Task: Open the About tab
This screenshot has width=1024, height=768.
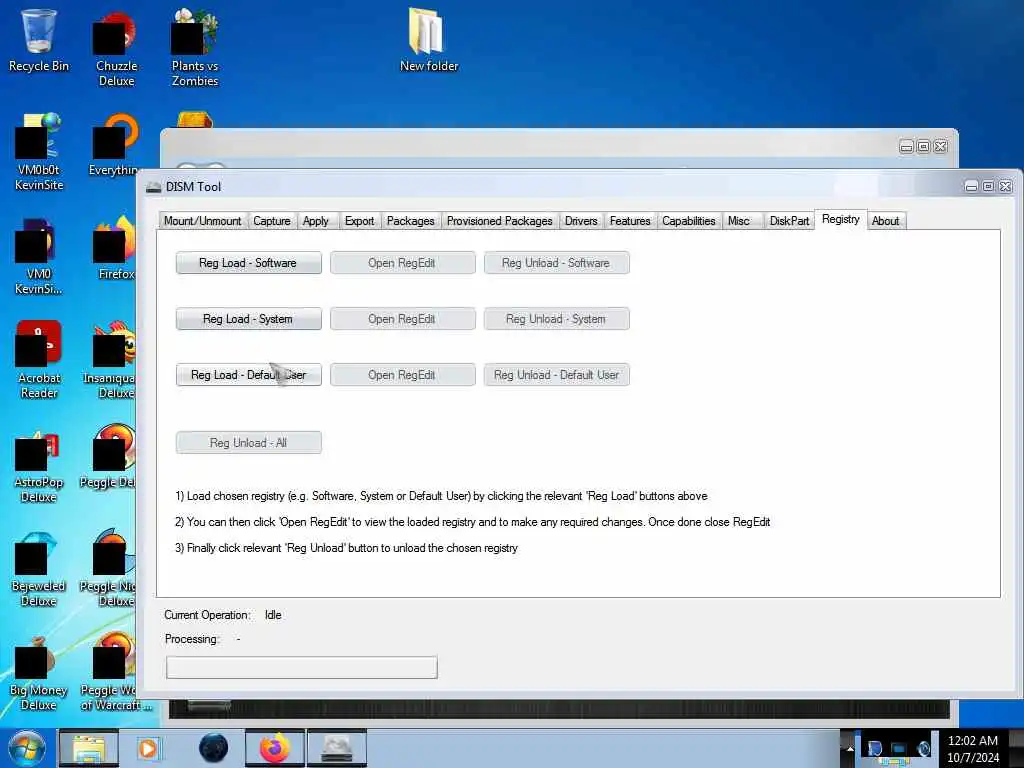Action: tap(886, 221)
